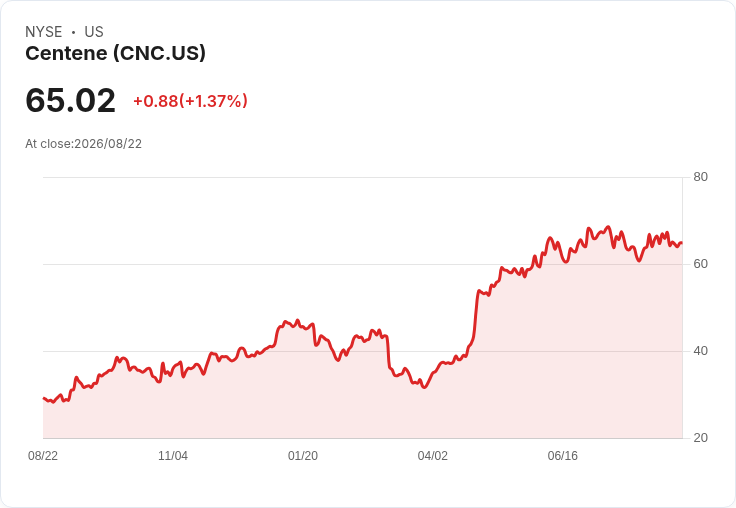
Task: Click the 20 y-axis price label
Action: (700, 438)
